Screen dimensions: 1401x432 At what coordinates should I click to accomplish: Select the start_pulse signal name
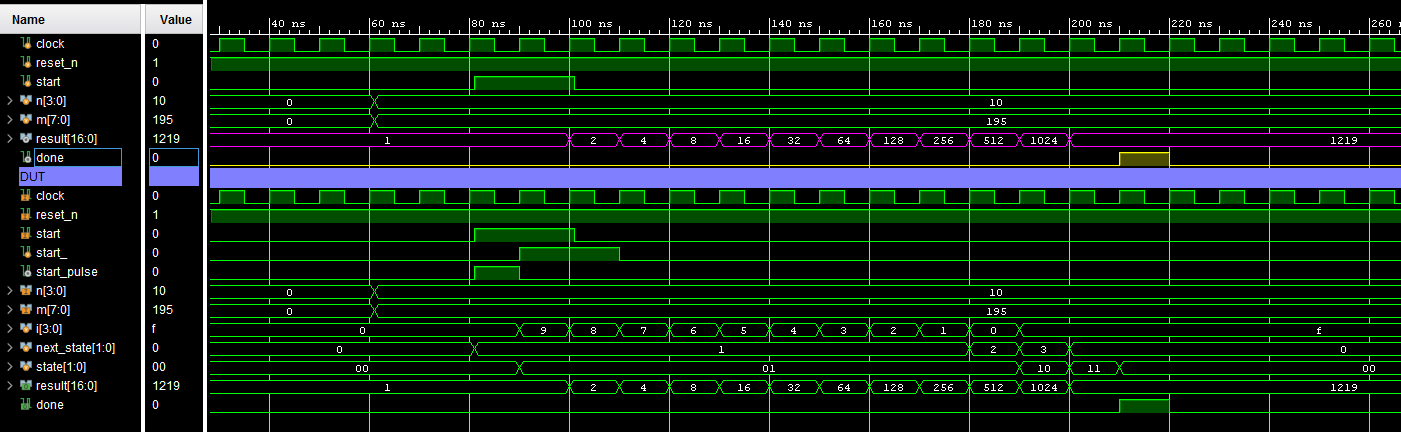pos(67,272)
